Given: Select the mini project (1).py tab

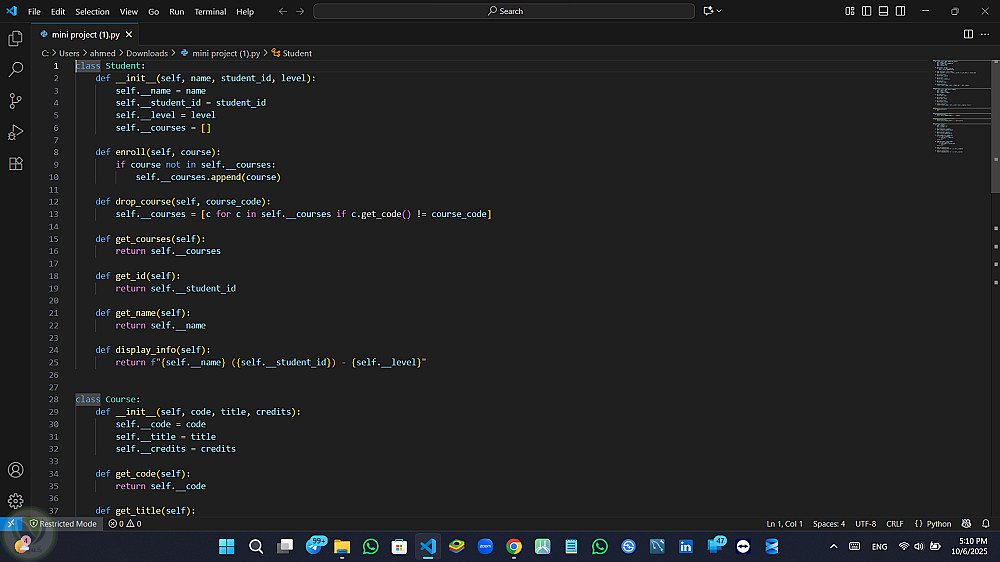Looking at the screenshot, I should (87, 34).
